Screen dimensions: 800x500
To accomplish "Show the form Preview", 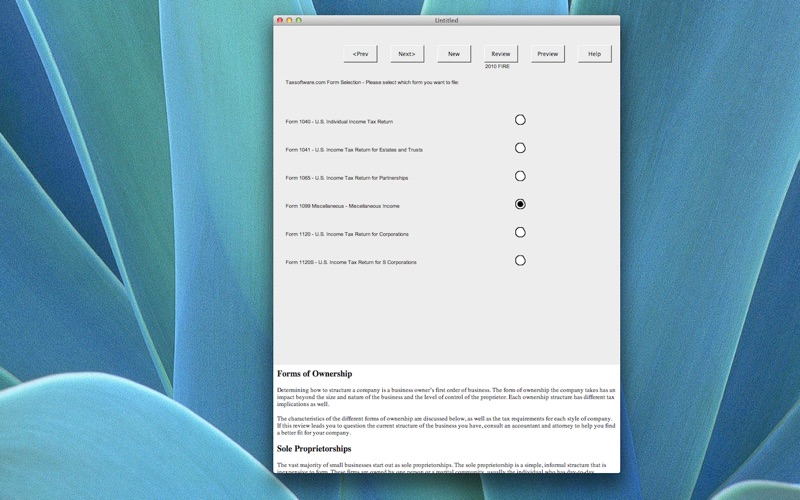I will tap(548, 54).
